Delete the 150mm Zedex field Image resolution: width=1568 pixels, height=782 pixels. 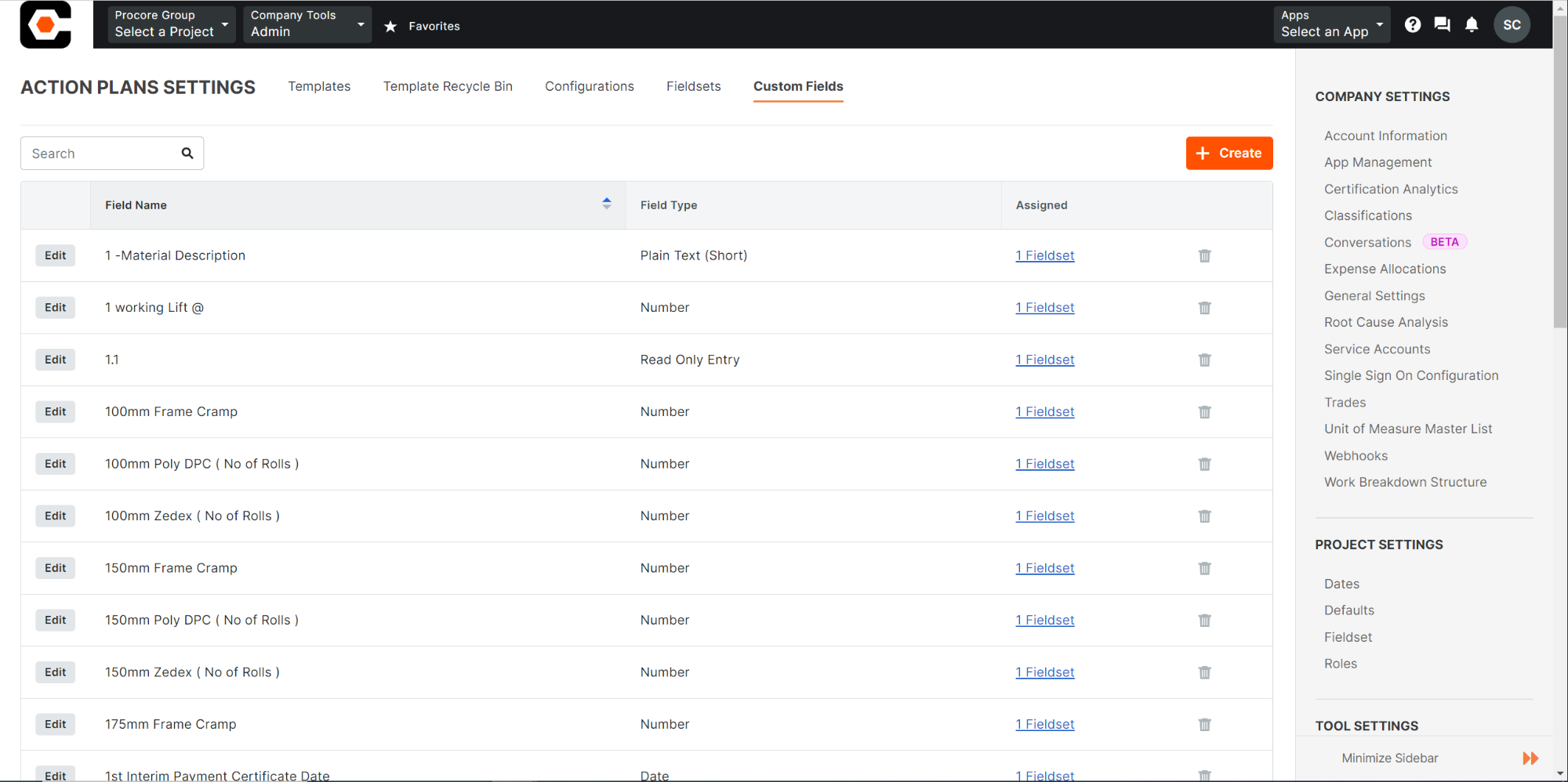[x=1204, y=672]
